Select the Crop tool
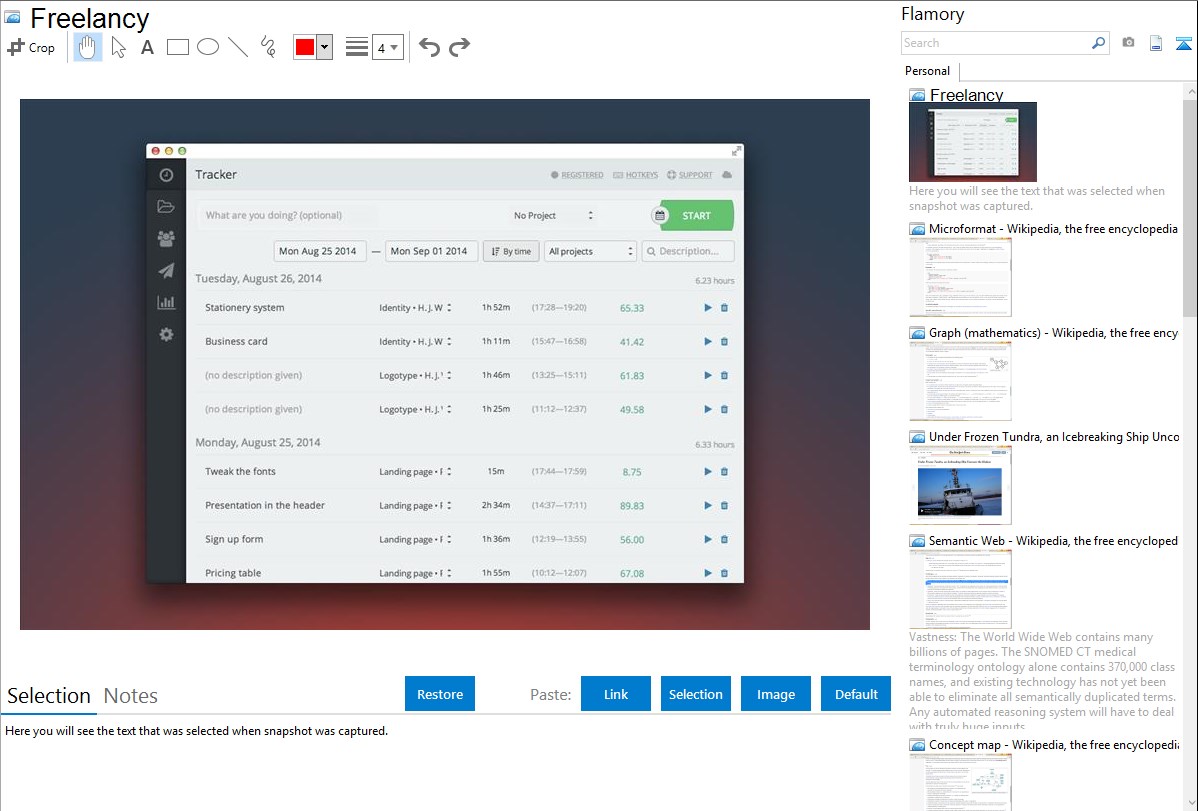Screen dimensions: 1198x811 (x=31, y=47)
